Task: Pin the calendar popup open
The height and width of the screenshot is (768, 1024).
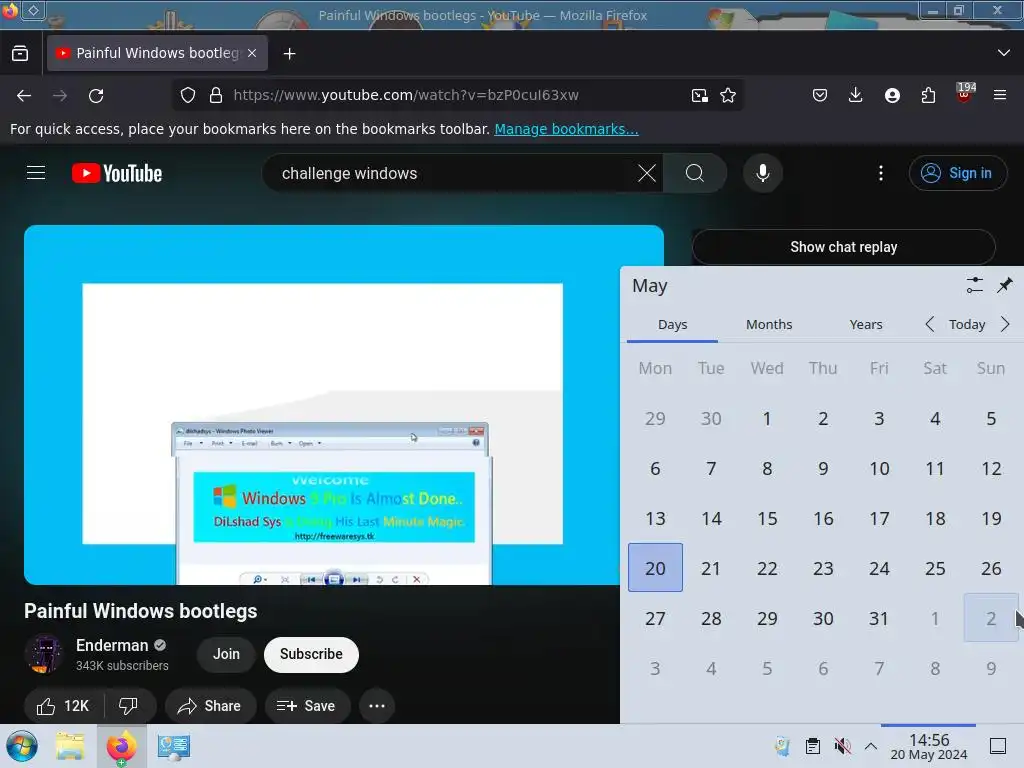Action: [1004, 285]
